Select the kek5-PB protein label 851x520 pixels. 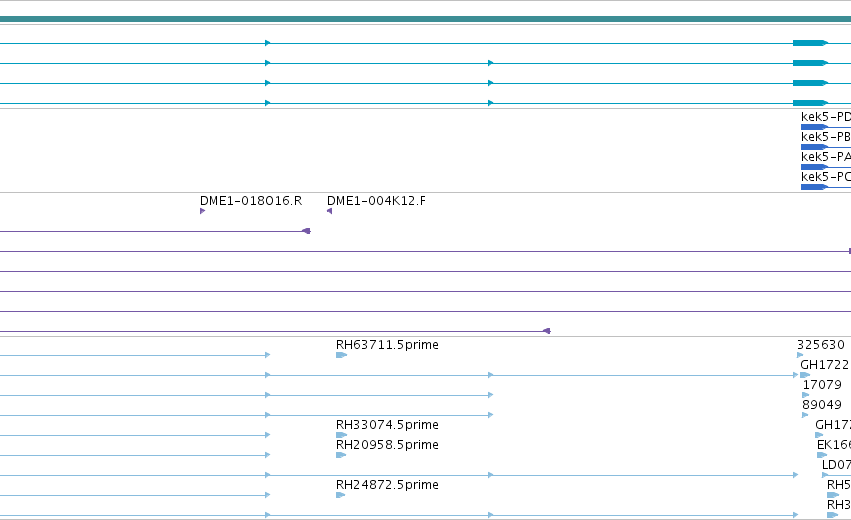[x=825, y=137]
